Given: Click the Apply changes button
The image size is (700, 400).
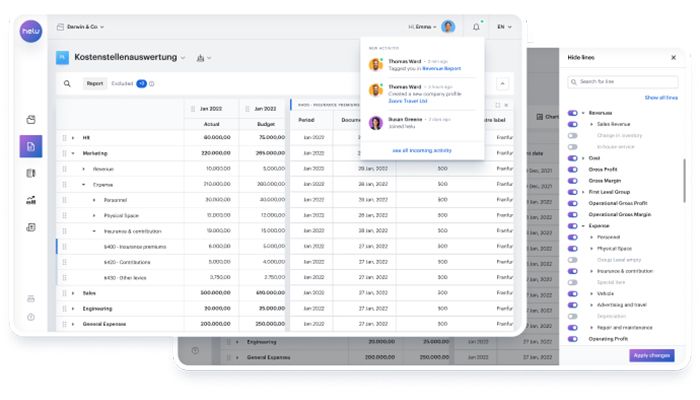Looking at the screenshot, I should point(652,355).
